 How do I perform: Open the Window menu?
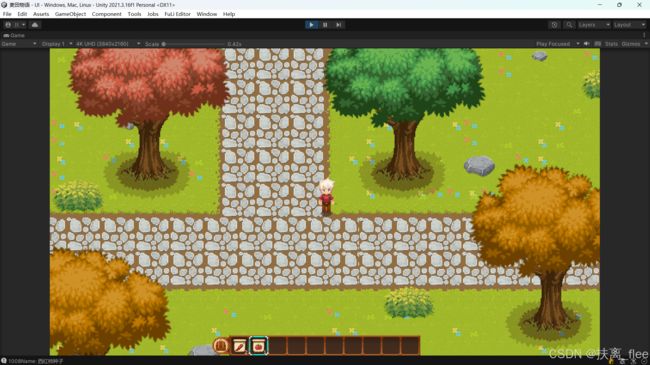(206, 14)
